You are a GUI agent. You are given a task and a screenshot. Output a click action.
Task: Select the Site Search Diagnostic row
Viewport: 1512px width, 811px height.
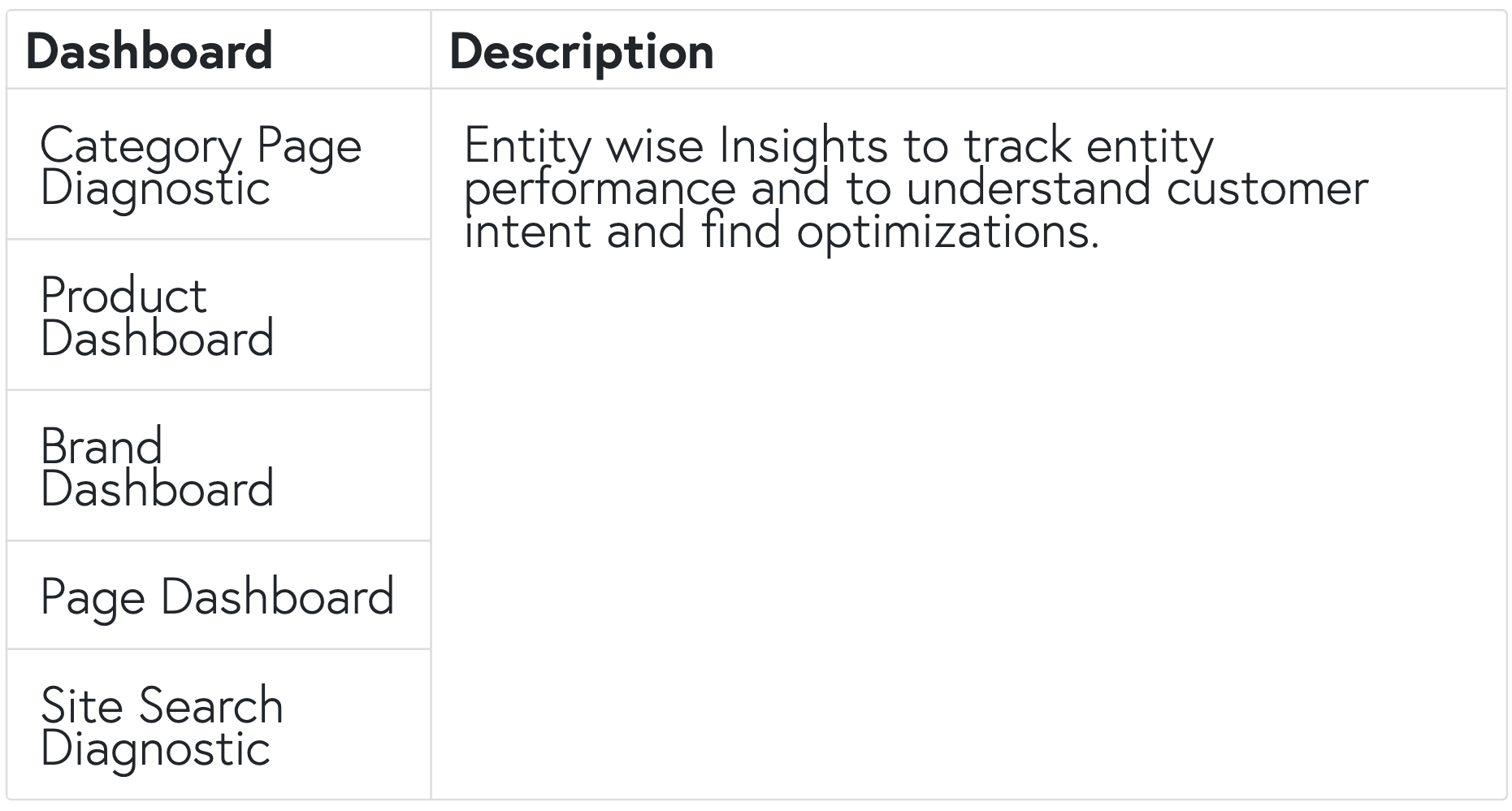(x=219, y=725)
